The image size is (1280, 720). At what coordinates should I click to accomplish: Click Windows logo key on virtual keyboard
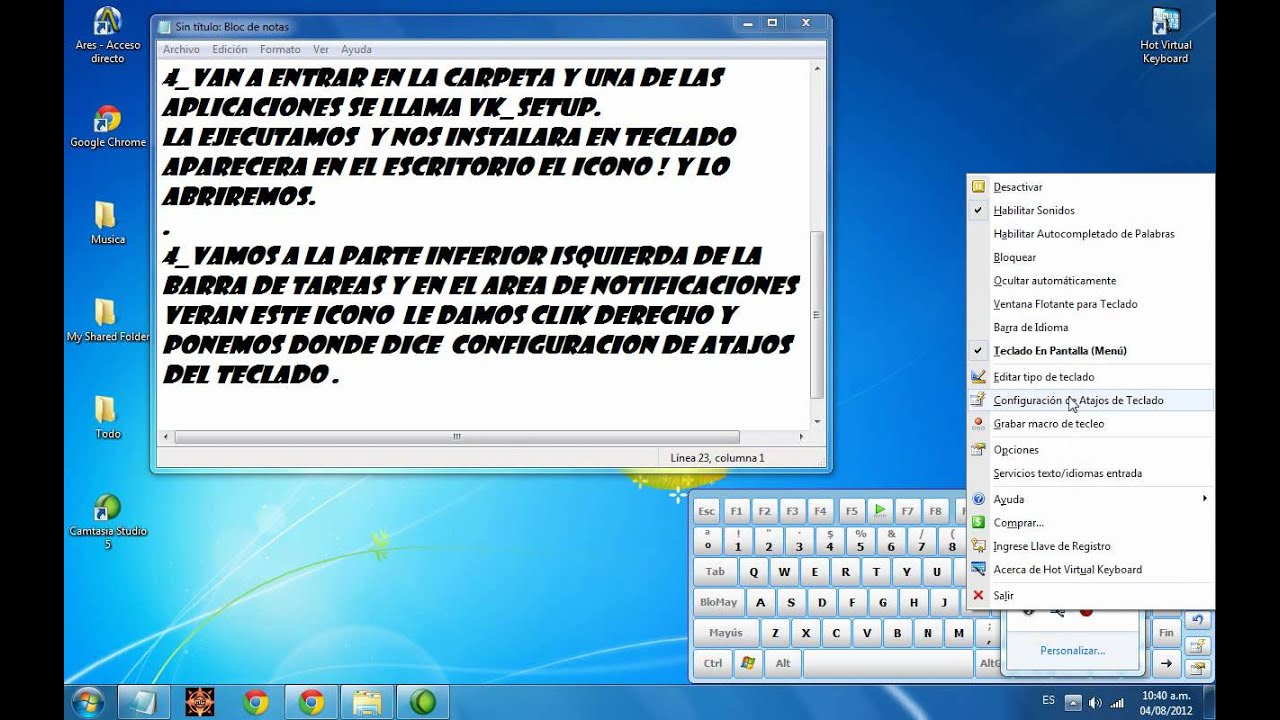point(747,662)
